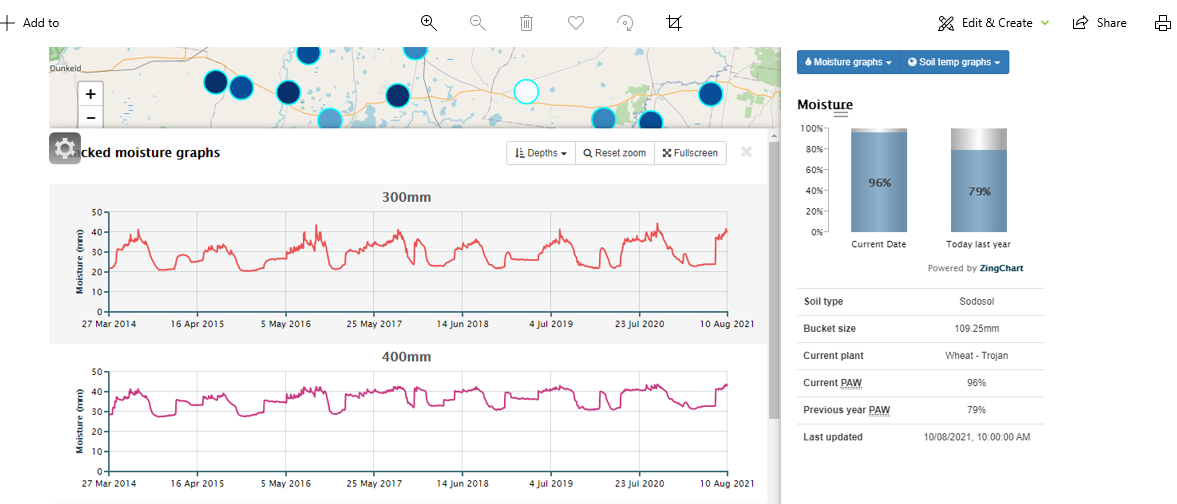Click the graphs panel vertical scrollbar

(774, 282)
